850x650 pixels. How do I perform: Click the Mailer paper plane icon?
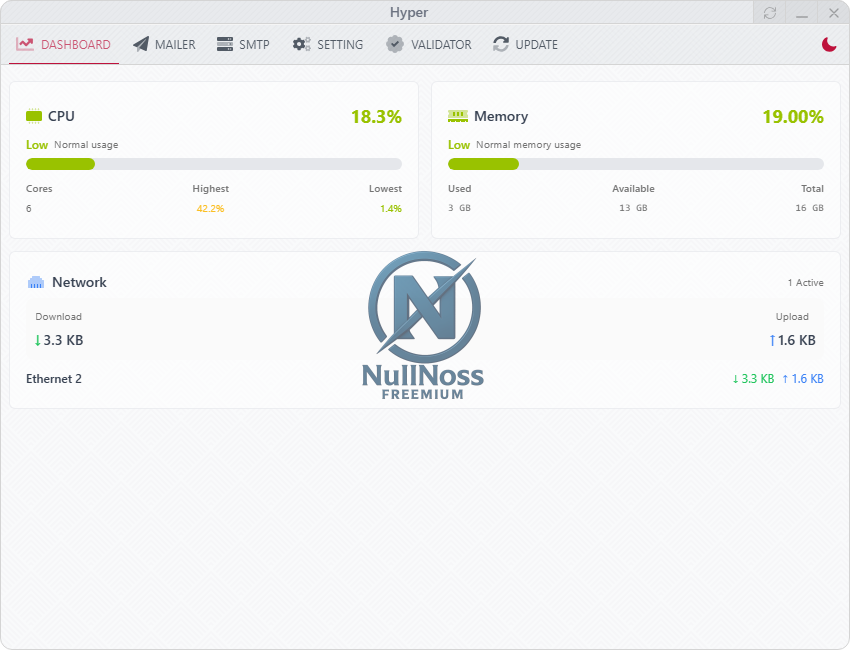(141, 44)
